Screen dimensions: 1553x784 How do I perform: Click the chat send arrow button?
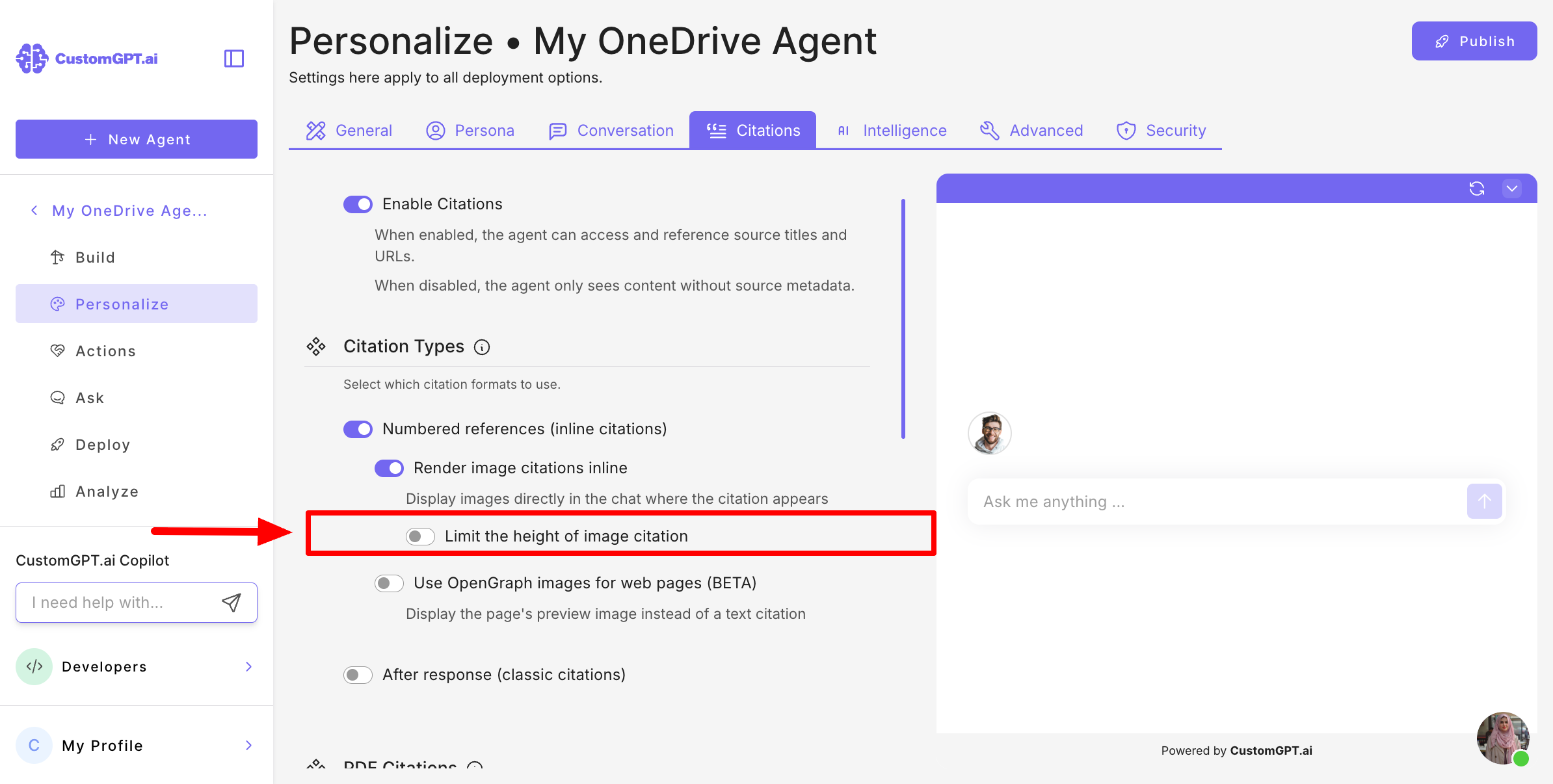point(1484,501)
